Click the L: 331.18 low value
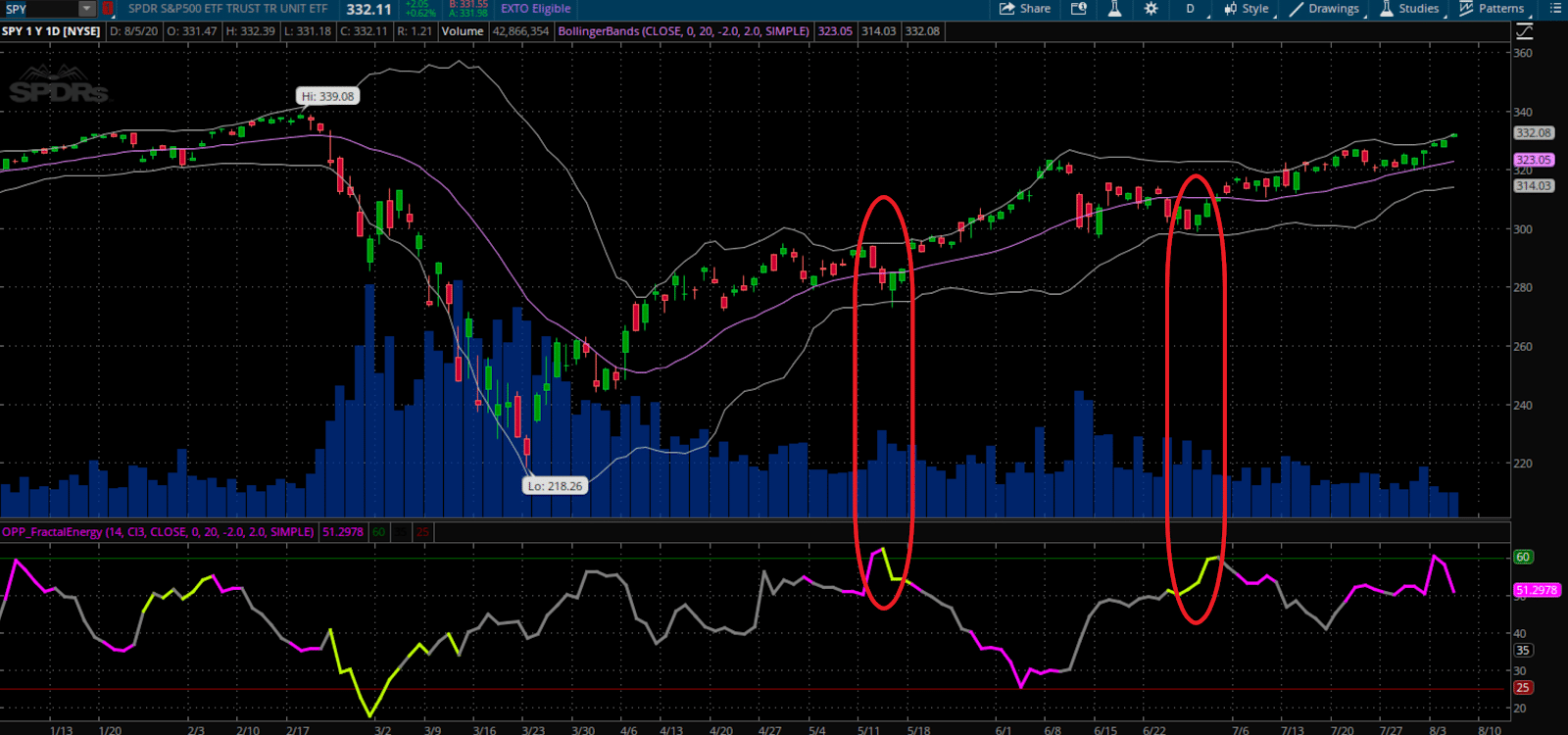 pyautogui.click(x=308, y=31)
